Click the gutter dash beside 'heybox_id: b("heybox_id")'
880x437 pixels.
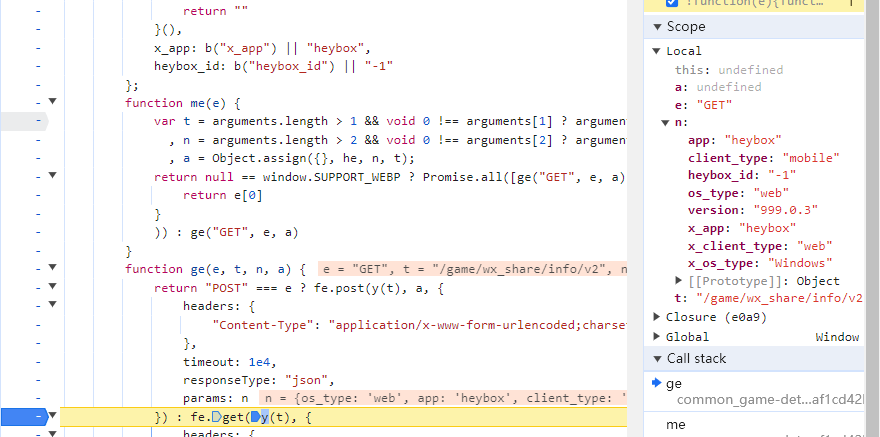pyautogui.click(x=38, y=66)
